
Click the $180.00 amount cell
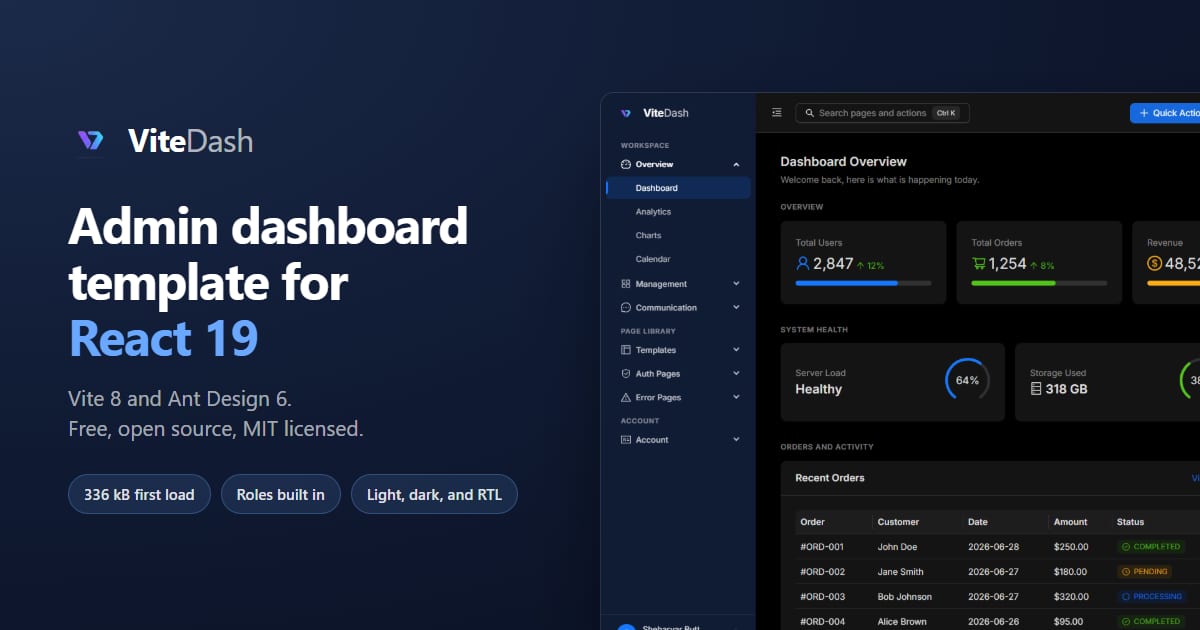1070,572
